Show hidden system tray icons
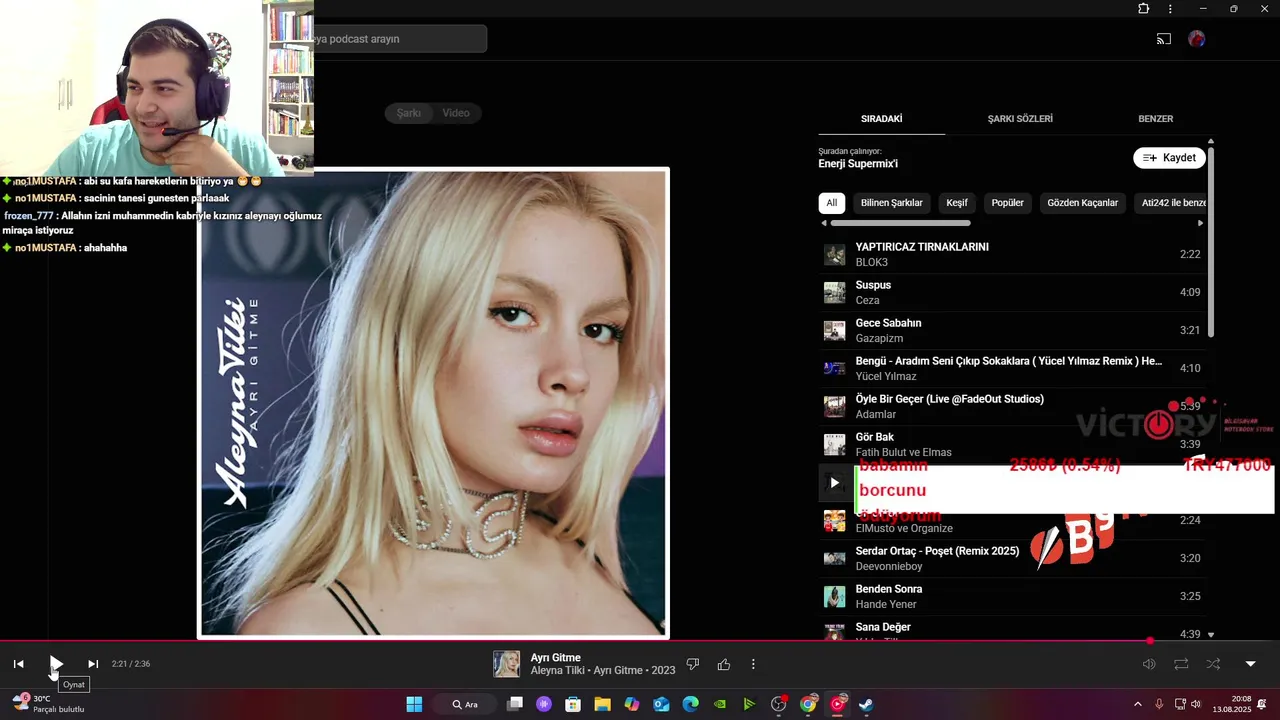Image resolution: width=1280 pixels, height=720 pixels. pyautogui.click(x=1137, y=704)
